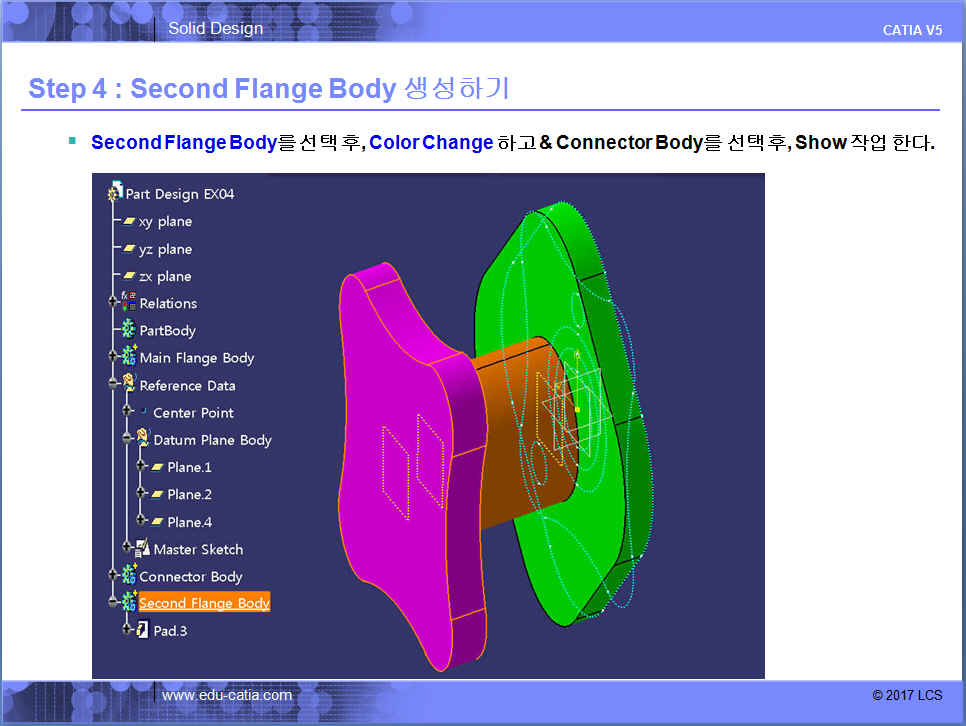966x726 pixels.
Task: Click the Part Design EX04 root icon
Action: point(115,194)
